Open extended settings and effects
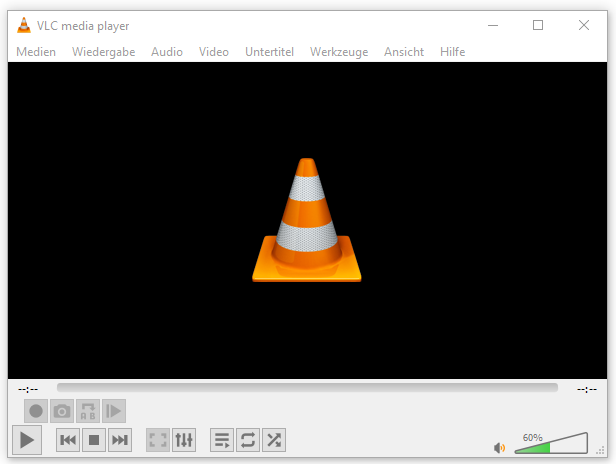The image size is (616, 464). click(184, 440)
